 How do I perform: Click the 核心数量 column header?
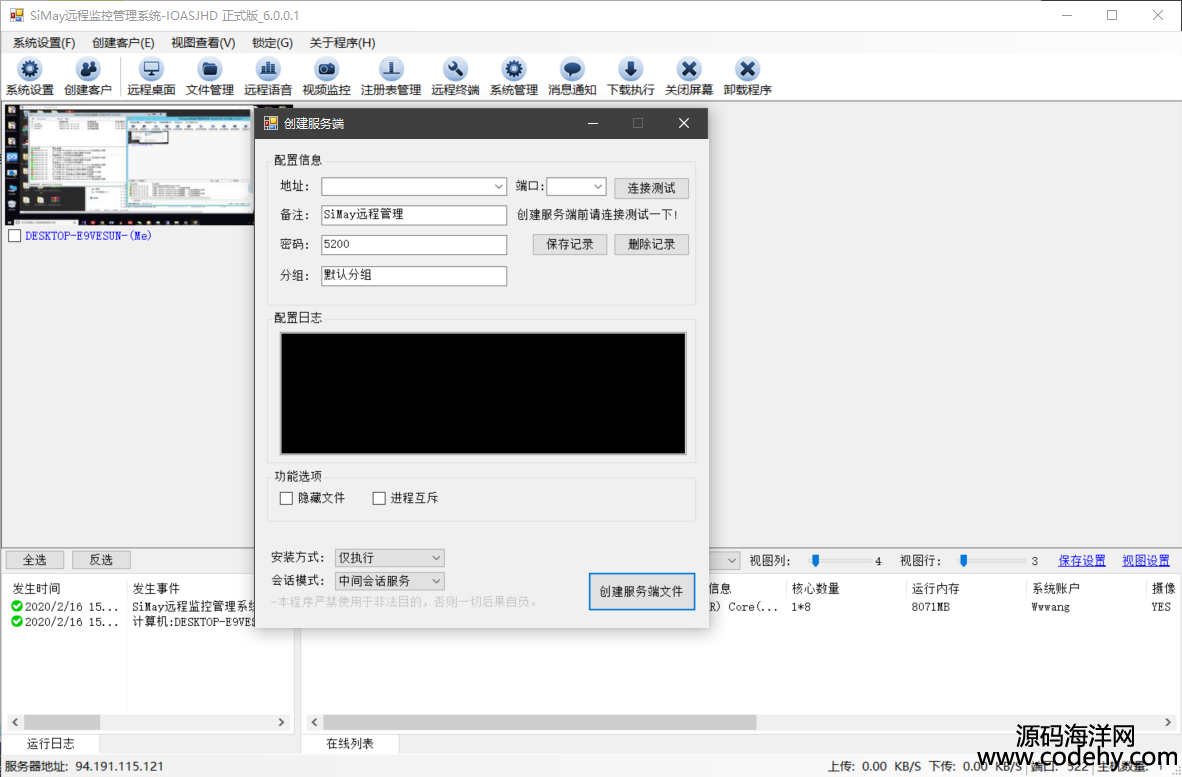816,589
